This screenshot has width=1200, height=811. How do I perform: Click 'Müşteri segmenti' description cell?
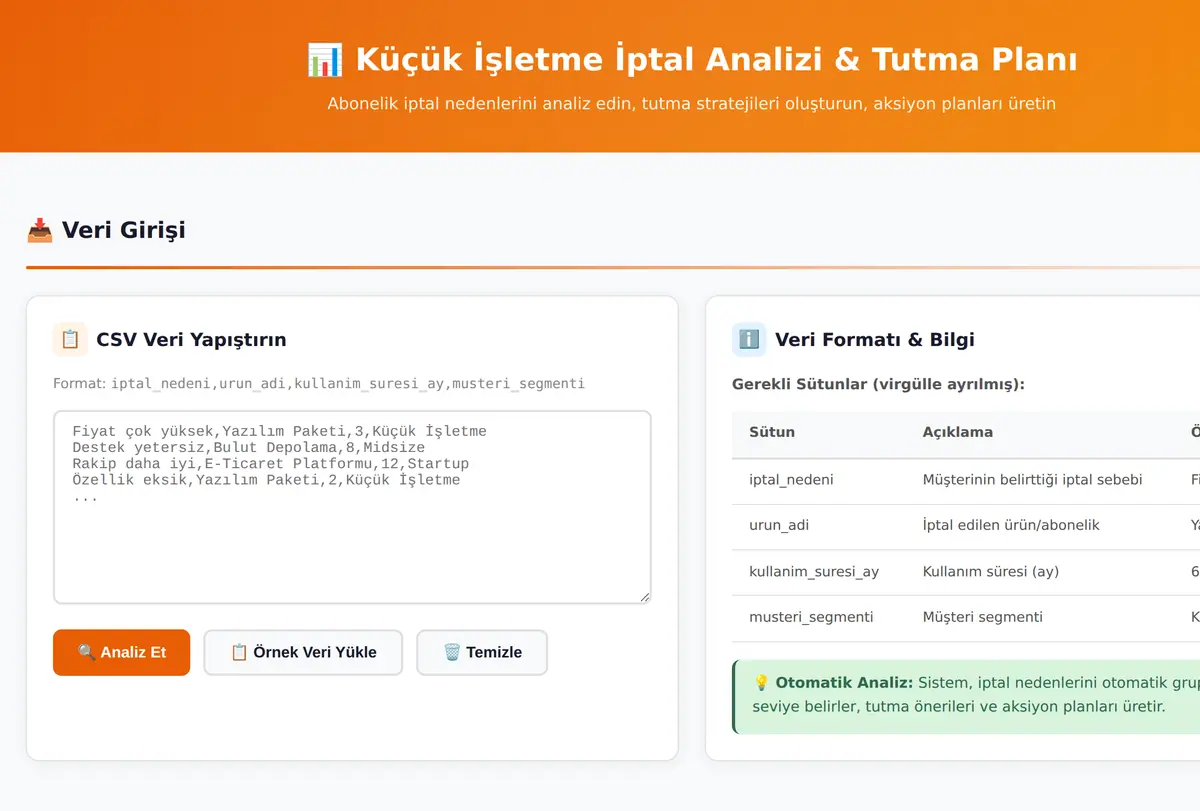983,617
